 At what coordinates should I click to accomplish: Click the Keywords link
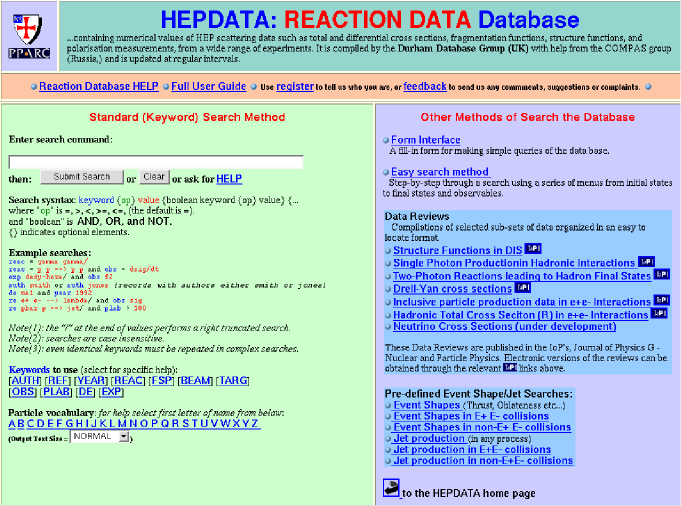[x=29, y=370]
